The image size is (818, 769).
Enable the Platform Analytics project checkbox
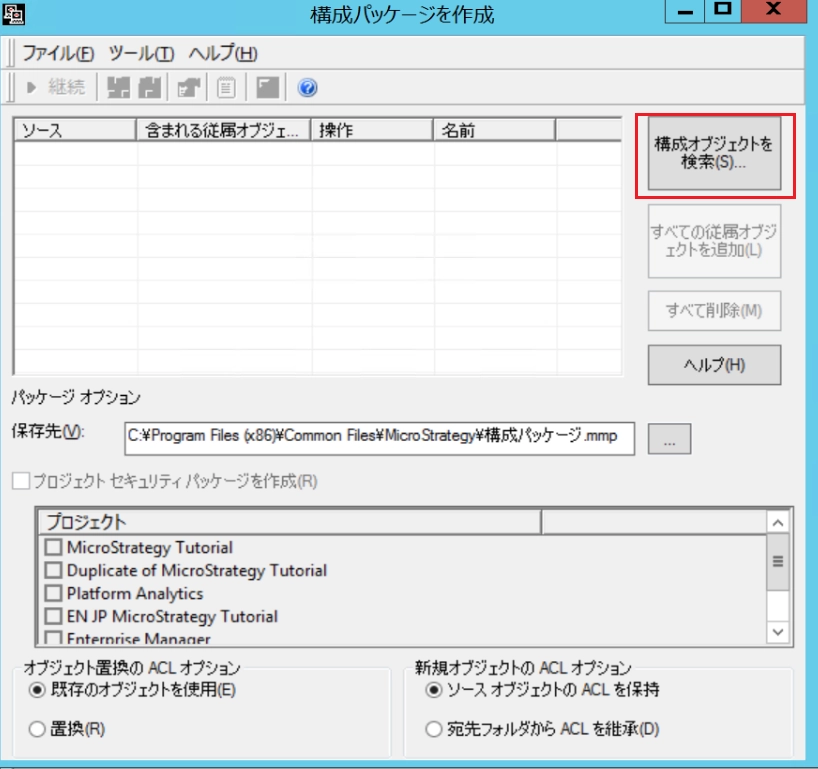[x=53, y=593]
